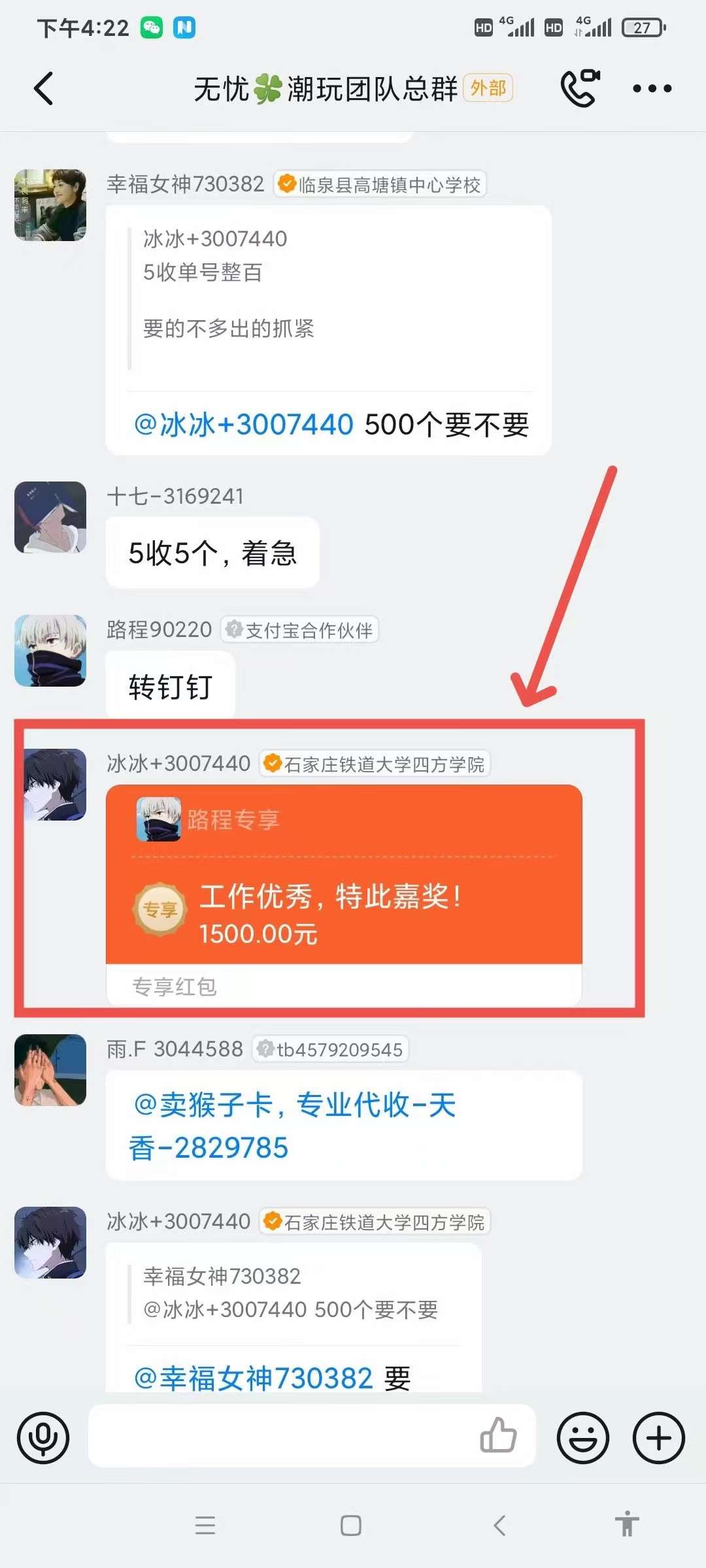Send a thumbs-up like
706x1568 pixels.
pos(499,1435)
